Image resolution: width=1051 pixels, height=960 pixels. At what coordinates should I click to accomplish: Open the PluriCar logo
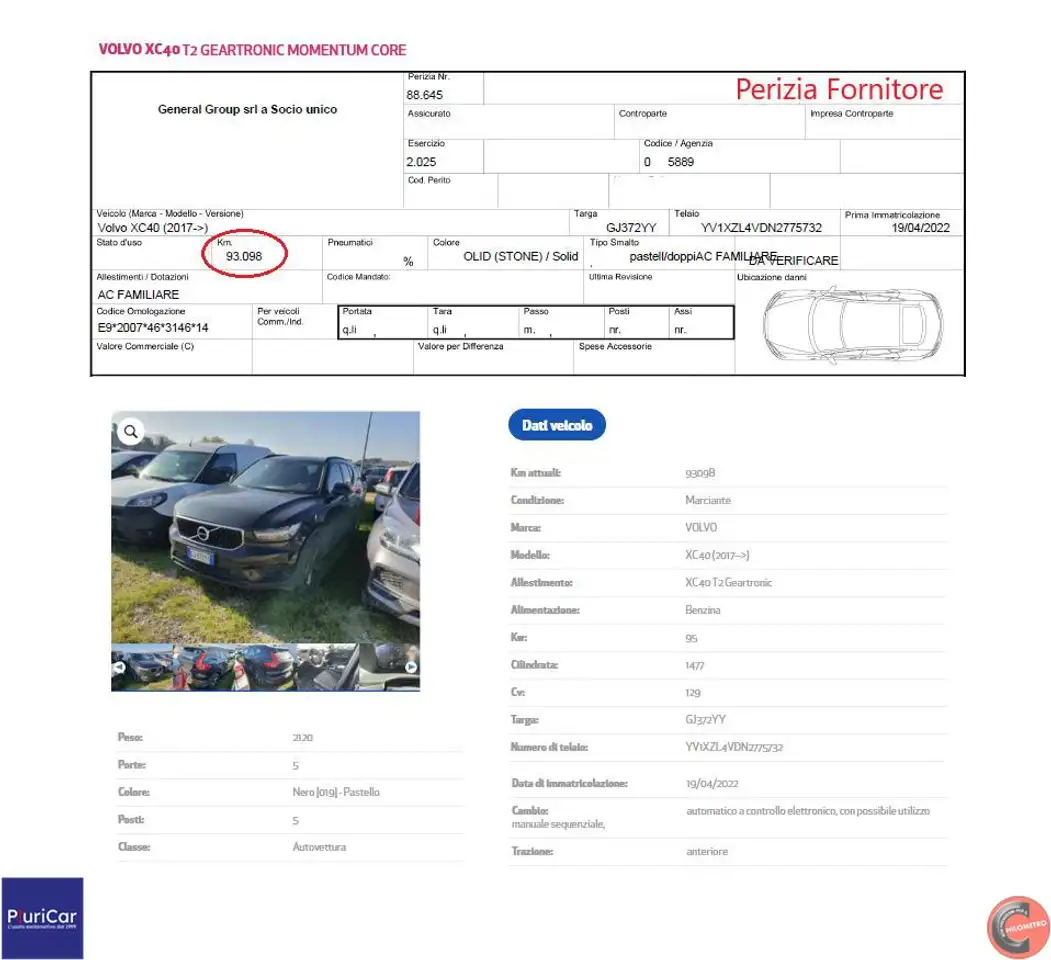[x=42, y=918]
